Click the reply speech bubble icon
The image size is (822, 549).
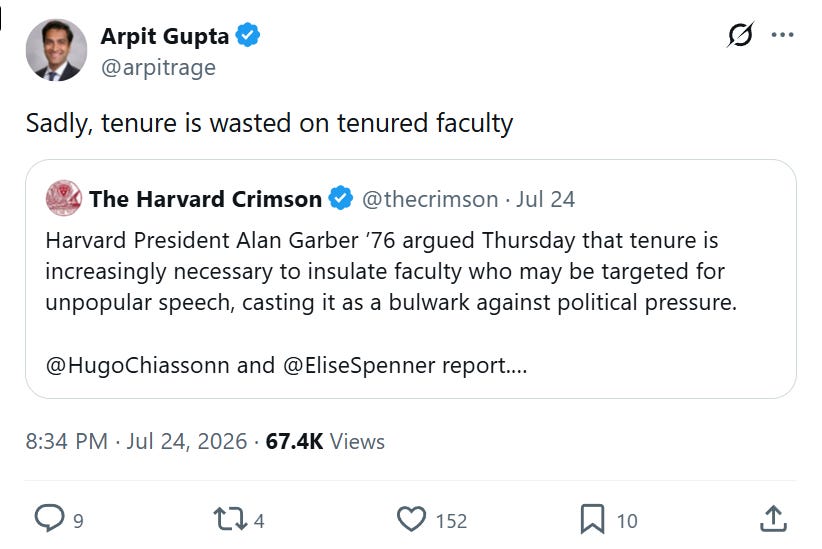[49, 519]
